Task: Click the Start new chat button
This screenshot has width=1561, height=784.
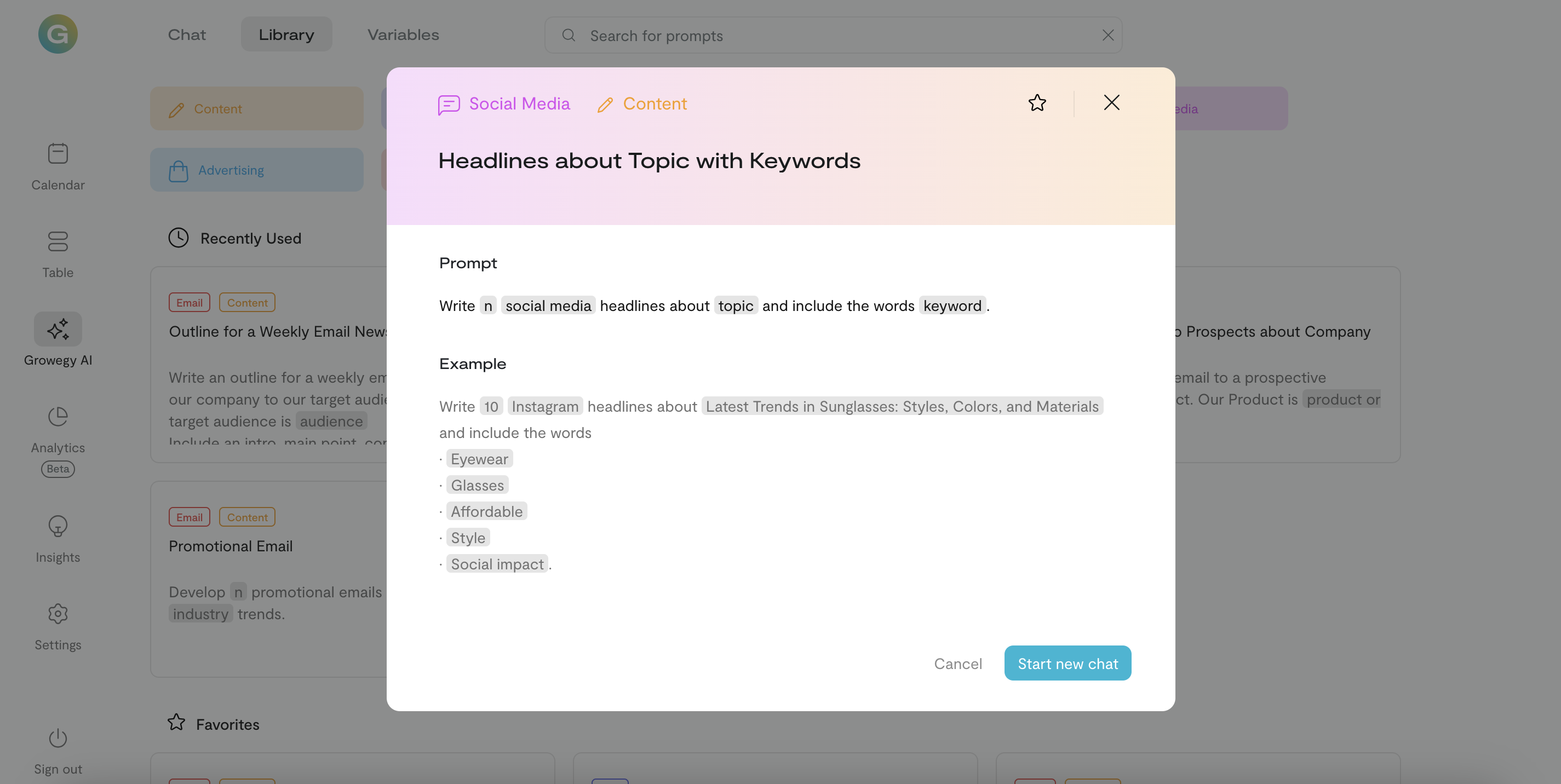Action: [1067, 663]
